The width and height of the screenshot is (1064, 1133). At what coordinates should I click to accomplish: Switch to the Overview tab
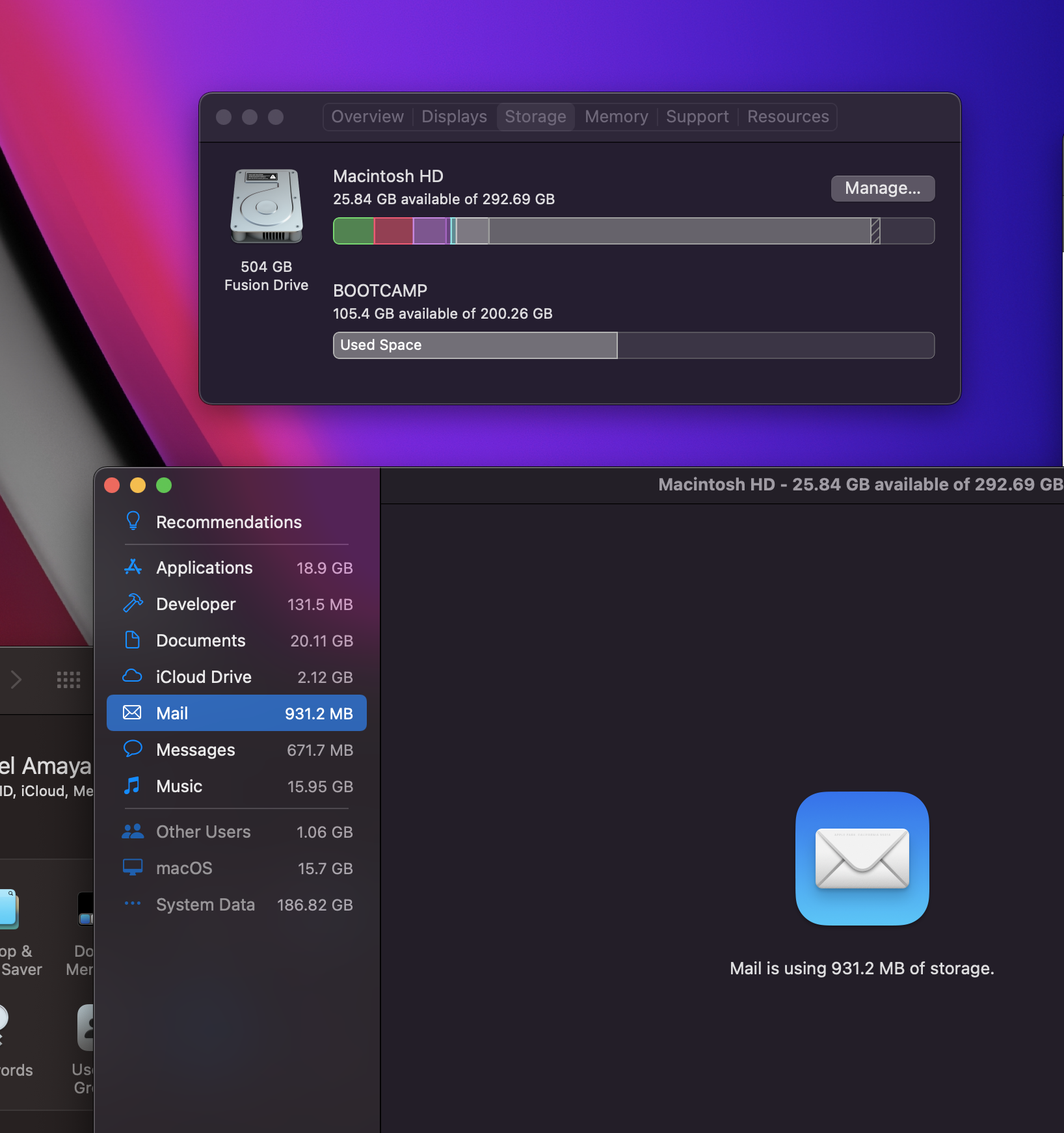(x=367, y=116)
